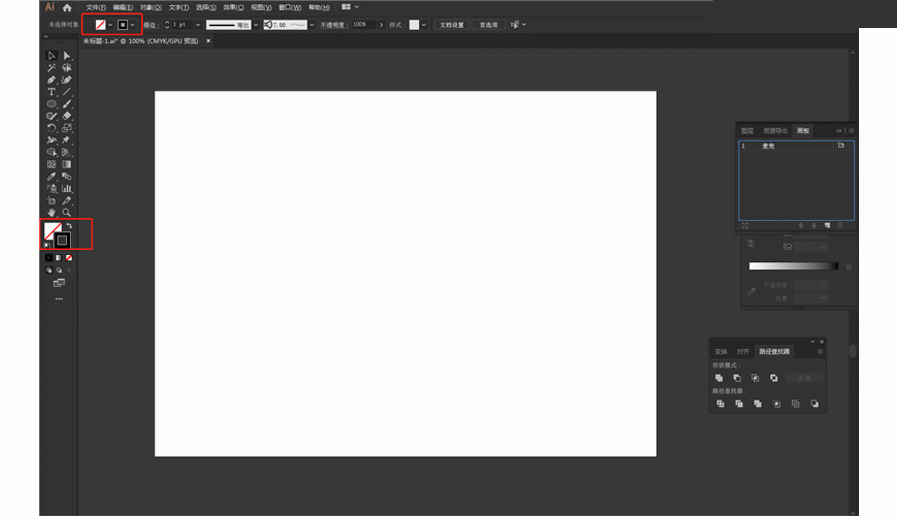Select the Type tool in toolbar
Screen dimensions: 897x516
(x=51, y=92)
